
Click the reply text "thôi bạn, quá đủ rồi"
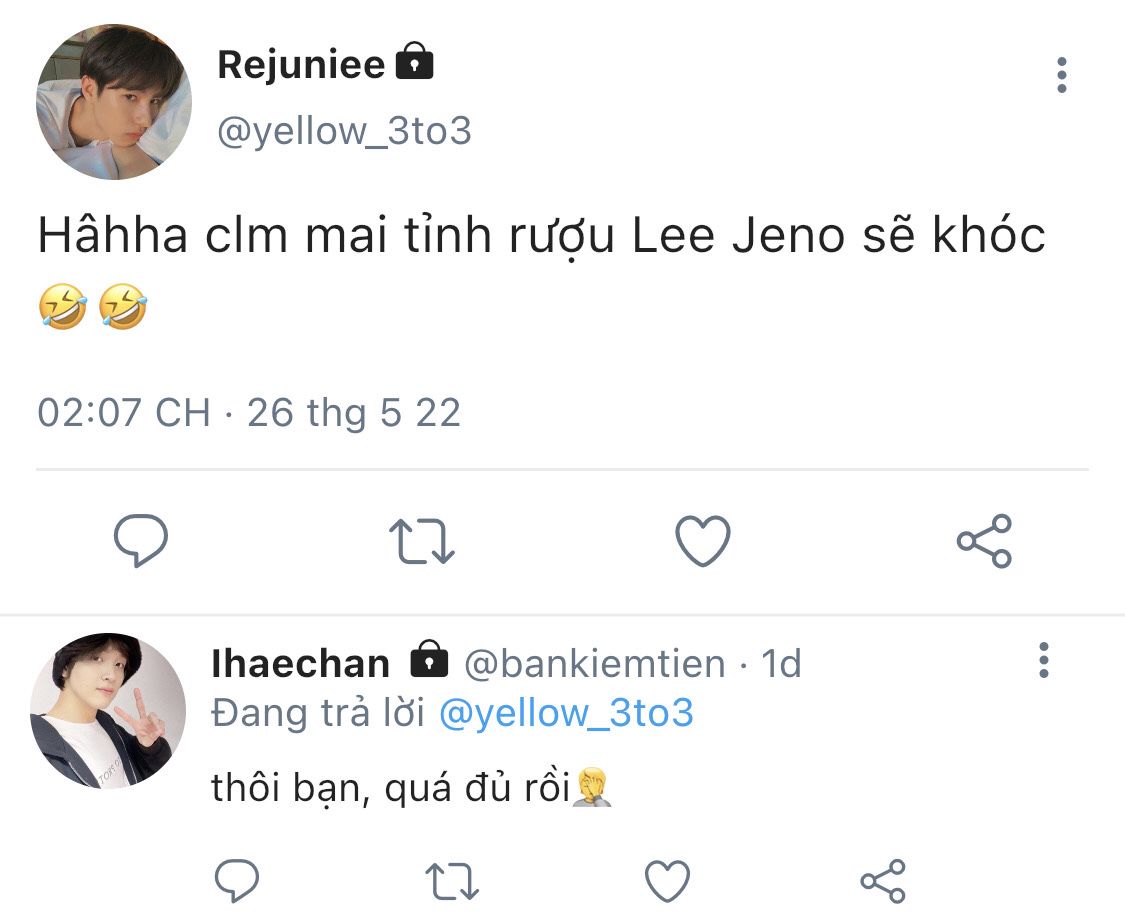tap(390, 788)
